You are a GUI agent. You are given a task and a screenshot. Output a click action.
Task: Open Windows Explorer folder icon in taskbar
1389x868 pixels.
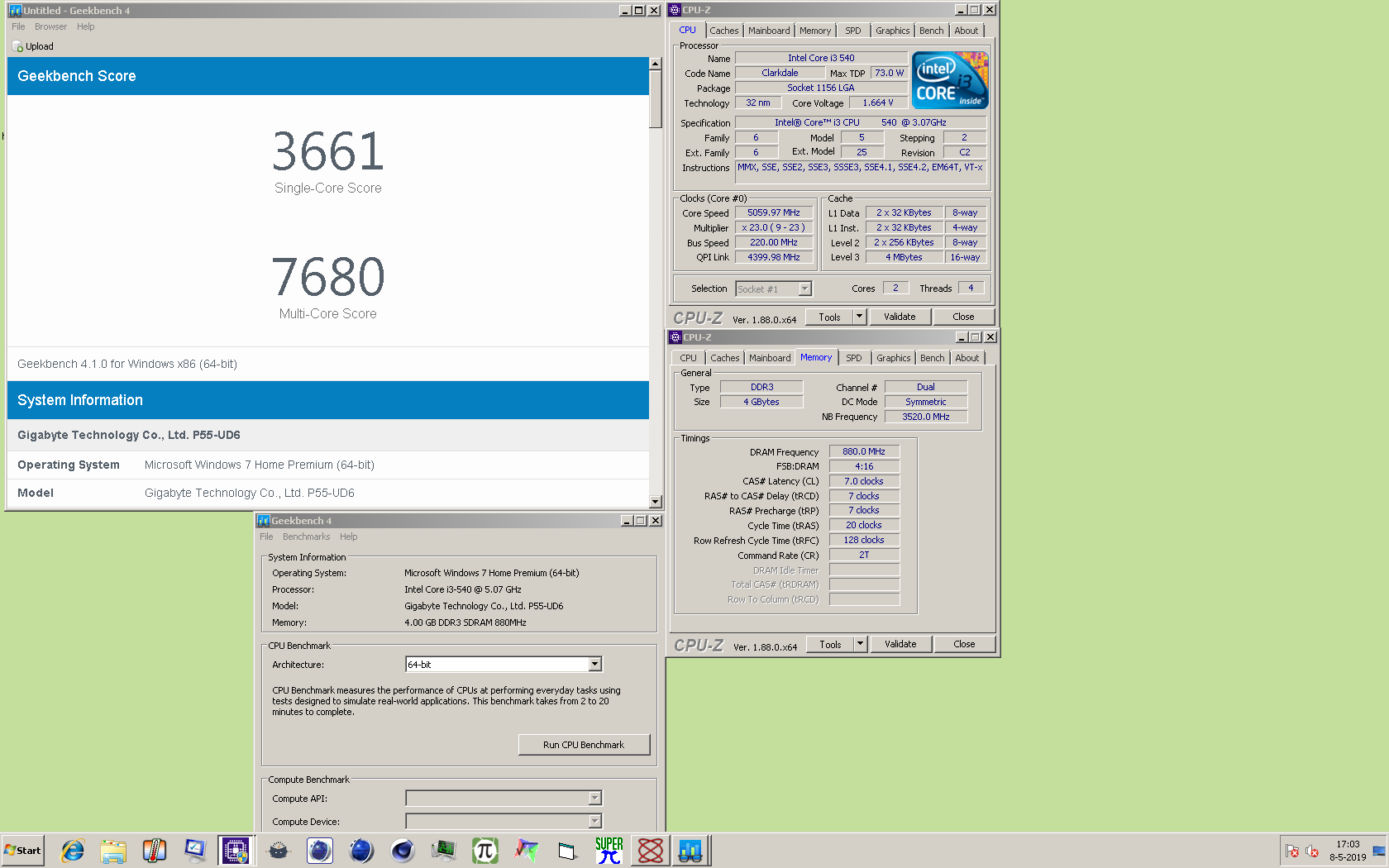click(x=113, y=850)
